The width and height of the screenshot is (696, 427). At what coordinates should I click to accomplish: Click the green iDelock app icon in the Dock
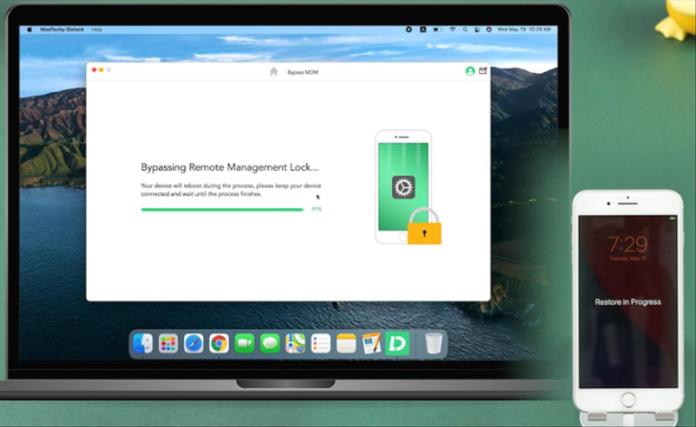(x=397, y=343)
